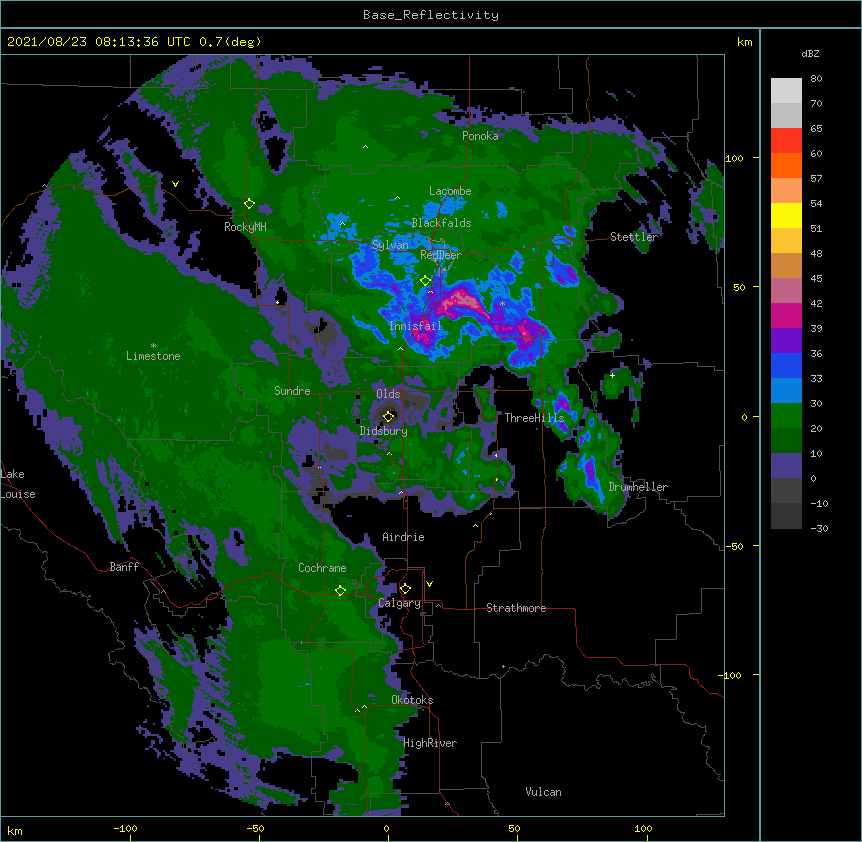Select the RockyMH label

(245, 227)
